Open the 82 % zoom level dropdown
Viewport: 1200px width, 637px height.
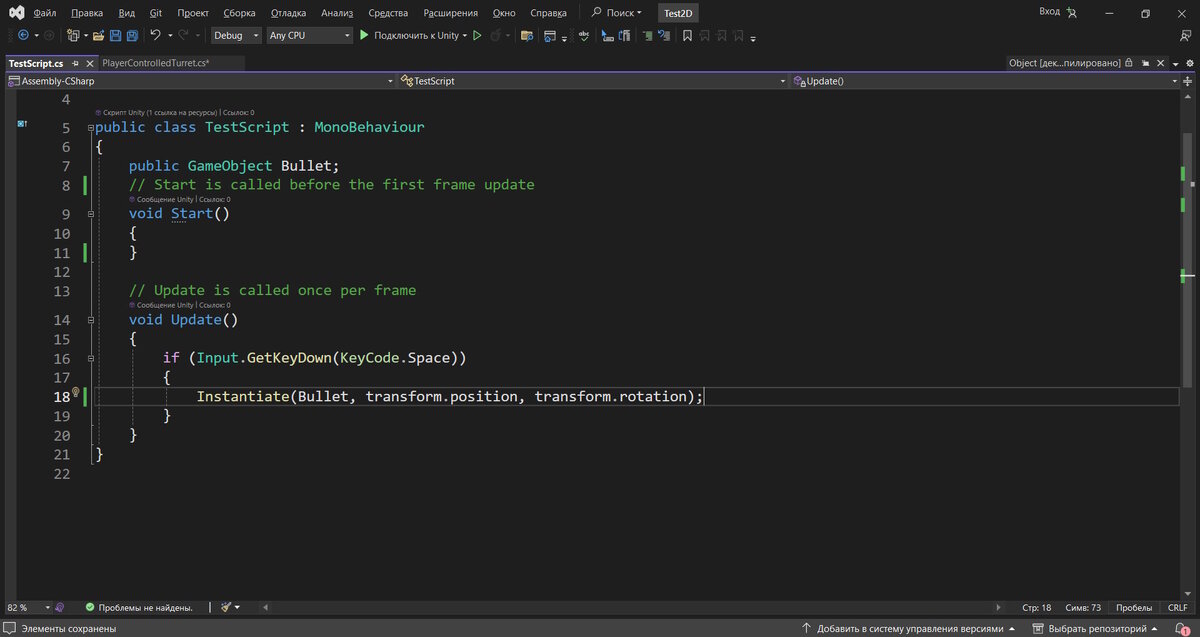pyautogui.click(x=27, y=607)
